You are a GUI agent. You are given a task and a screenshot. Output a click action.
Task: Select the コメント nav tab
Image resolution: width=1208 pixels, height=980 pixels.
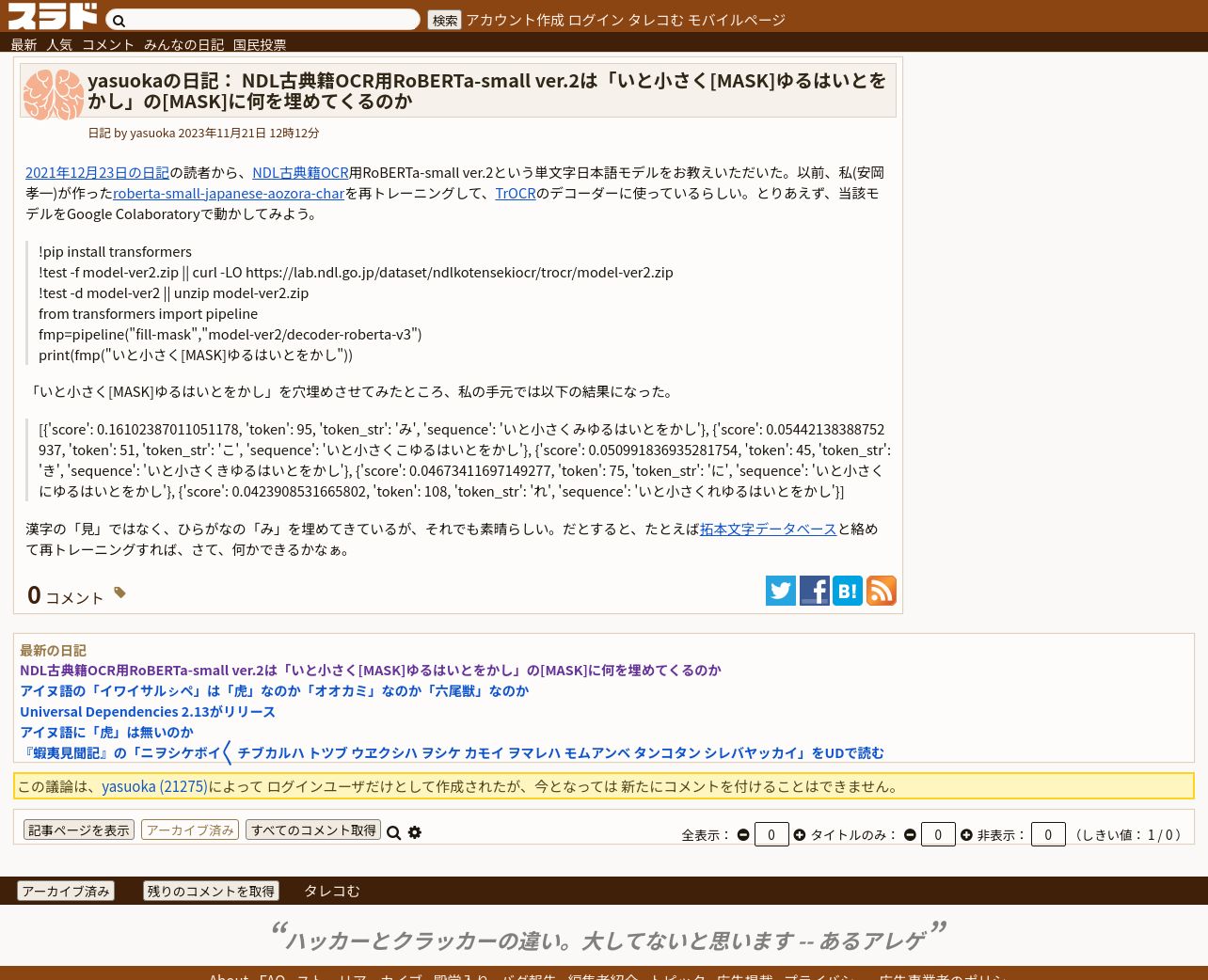click(108, 44)
